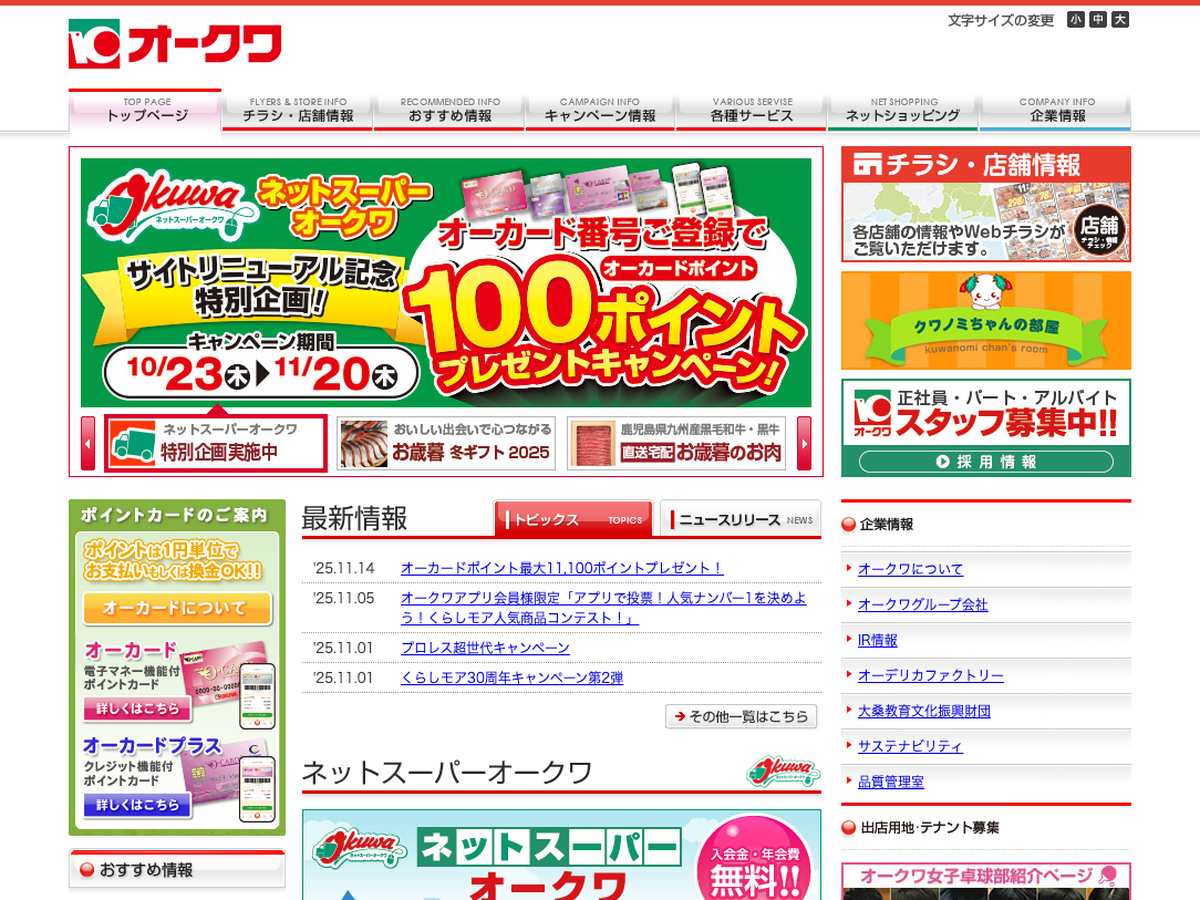
Task: Open the プロレス超世代キャンペーン news link
Action: 485,648
